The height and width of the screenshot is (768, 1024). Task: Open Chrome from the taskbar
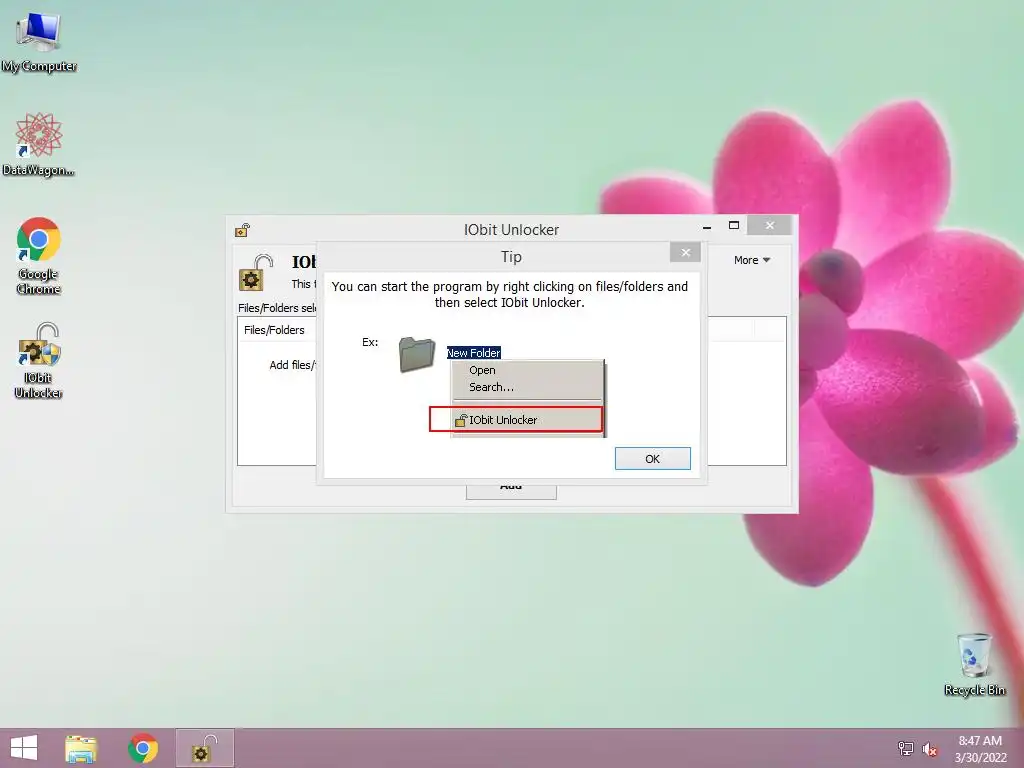143,748
